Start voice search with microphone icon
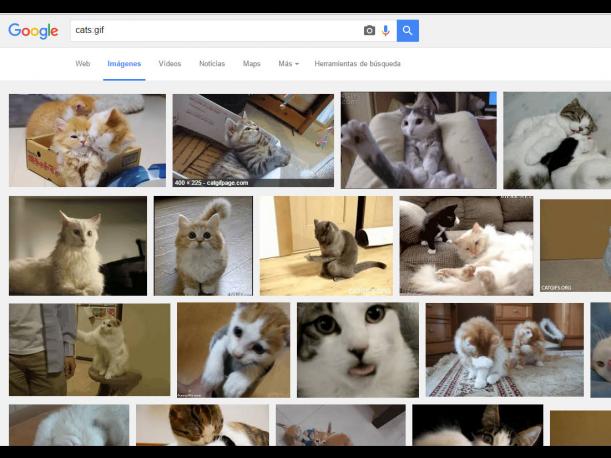 (385, 30)
